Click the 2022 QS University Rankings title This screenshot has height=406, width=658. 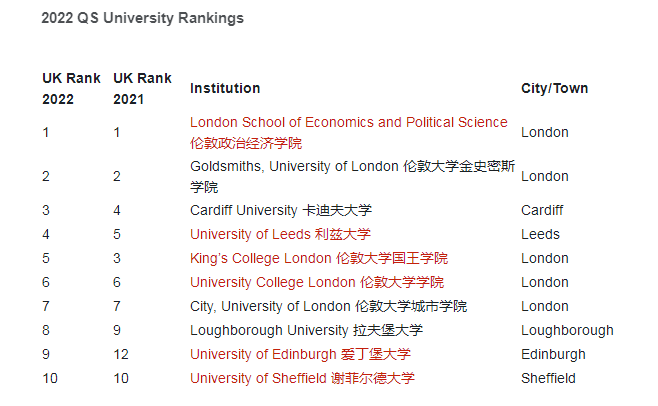pyautogui.click(x=142, y=18)
